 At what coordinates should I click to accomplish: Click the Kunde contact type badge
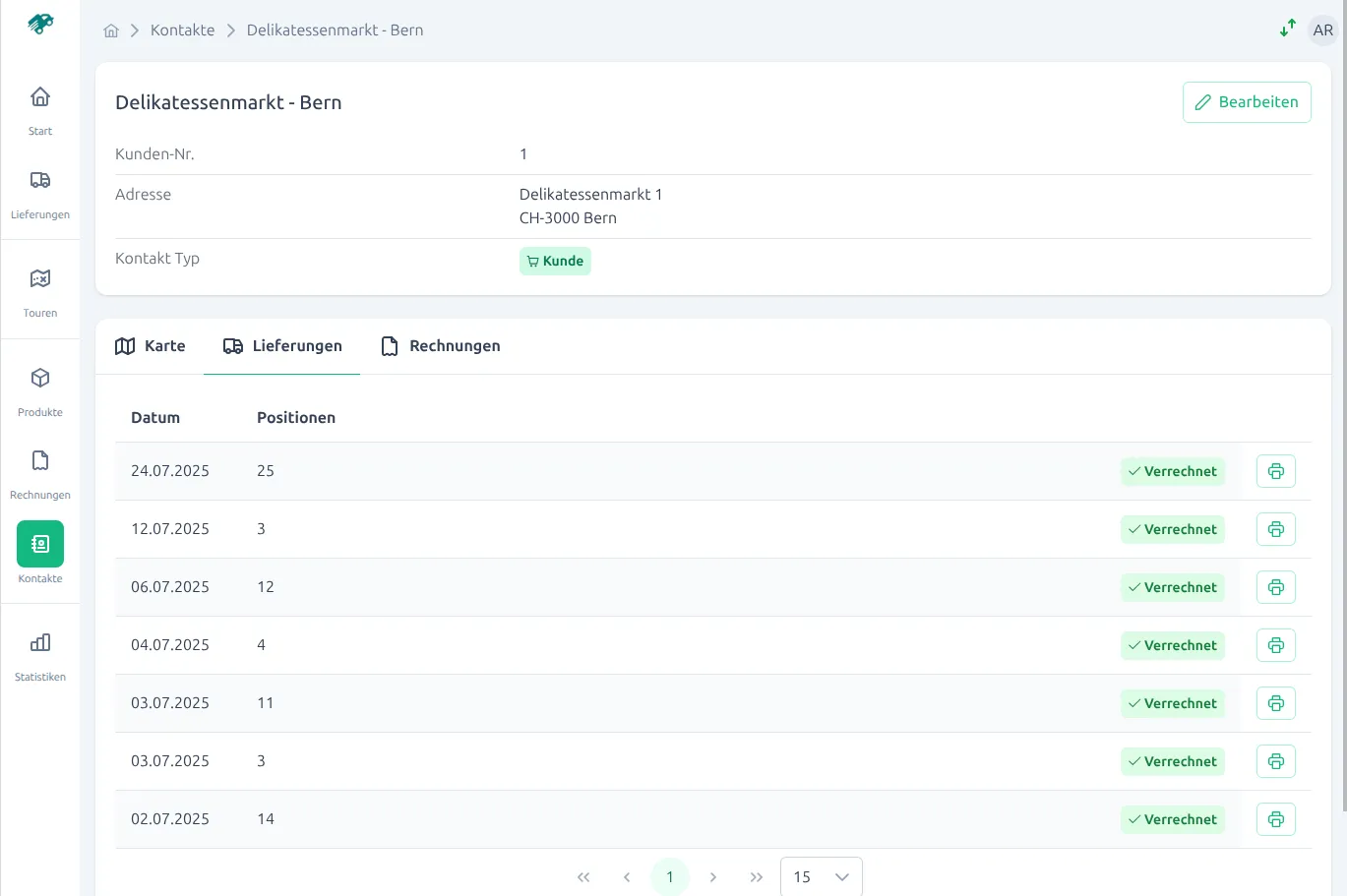pyautogui.click(x=555, y=261)
